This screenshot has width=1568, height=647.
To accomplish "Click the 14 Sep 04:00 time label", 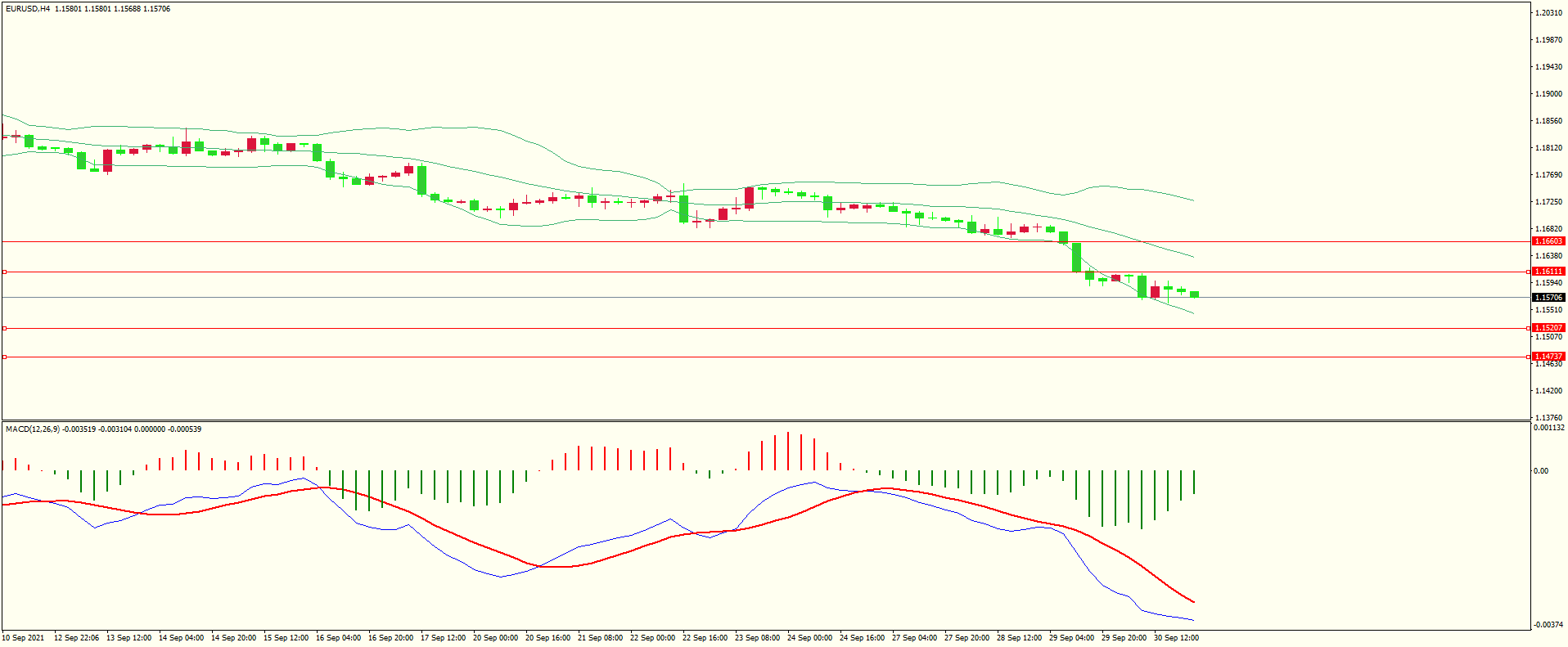I will click(x=181, y=638).
